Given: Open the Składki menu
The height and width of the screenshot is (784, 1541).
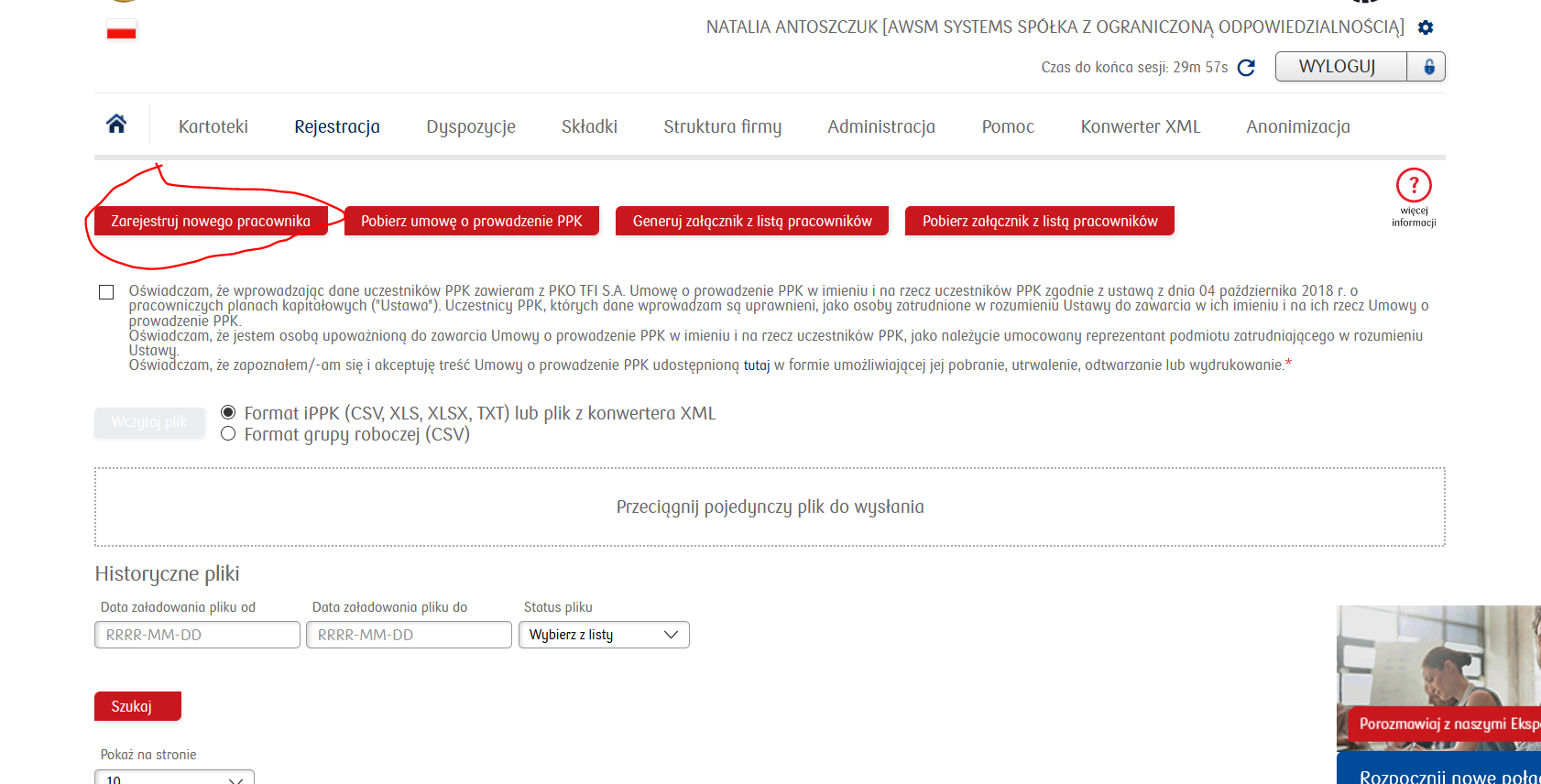Looking at the screenshot, I should [x=589, y=126].
